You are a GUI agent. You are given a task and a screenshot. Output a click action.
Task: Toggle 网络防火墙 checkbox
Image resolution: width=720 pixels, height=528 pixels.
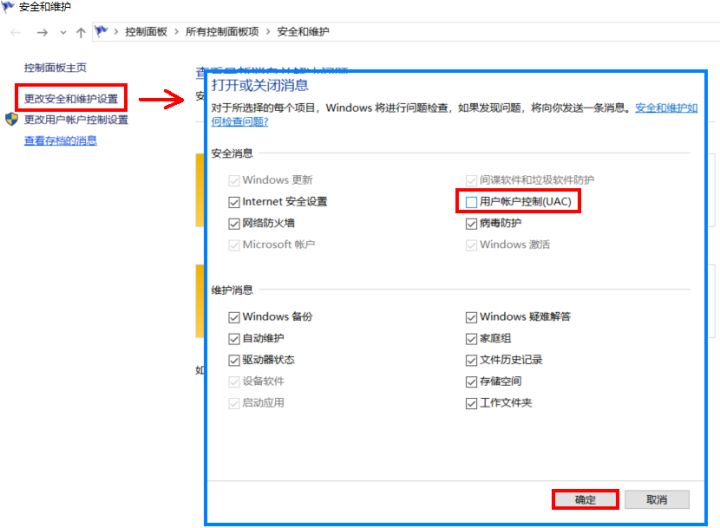point(234,224)
